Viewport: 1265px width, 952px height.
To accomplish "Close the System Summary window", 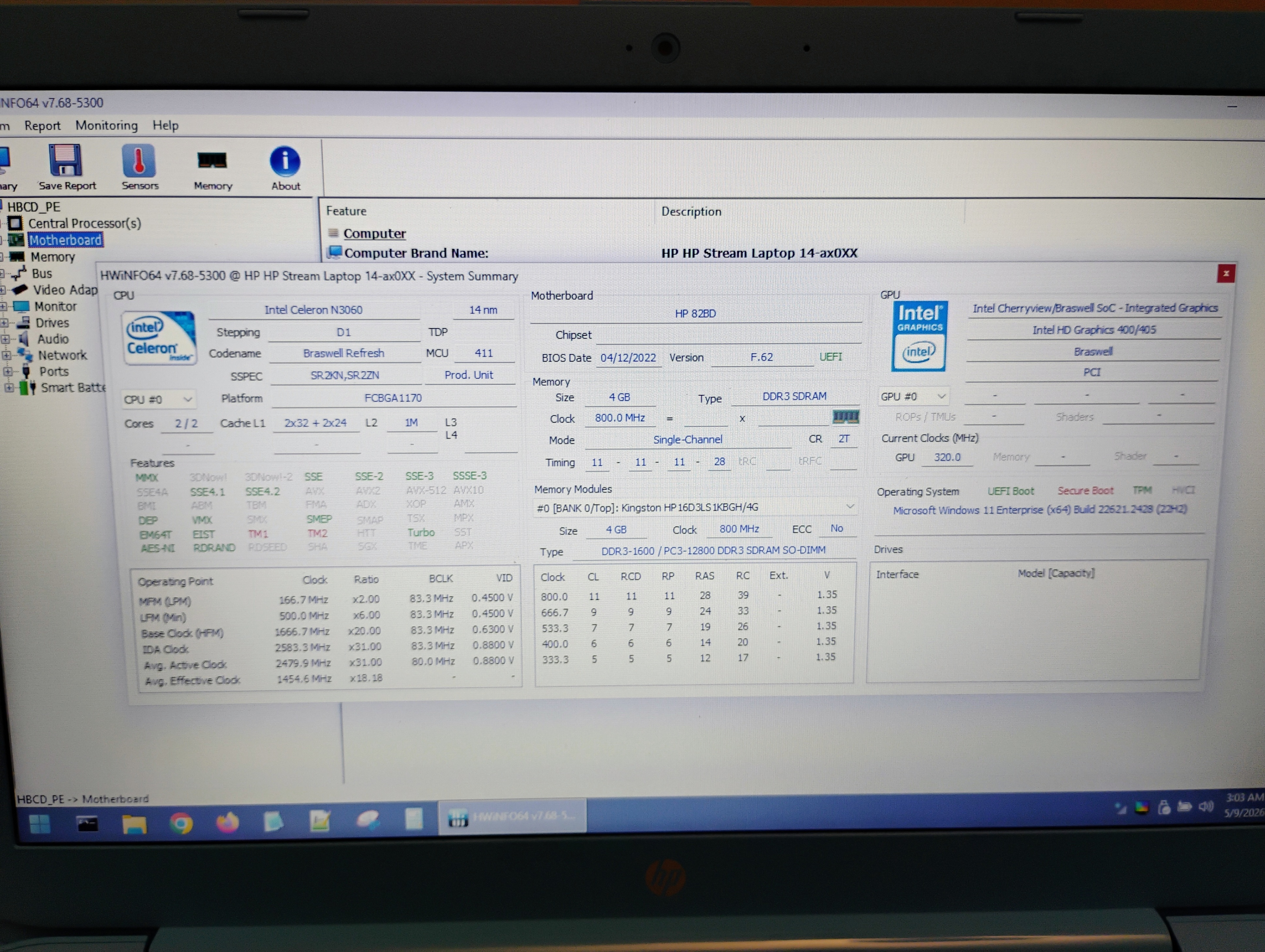I will point(1226,273).
